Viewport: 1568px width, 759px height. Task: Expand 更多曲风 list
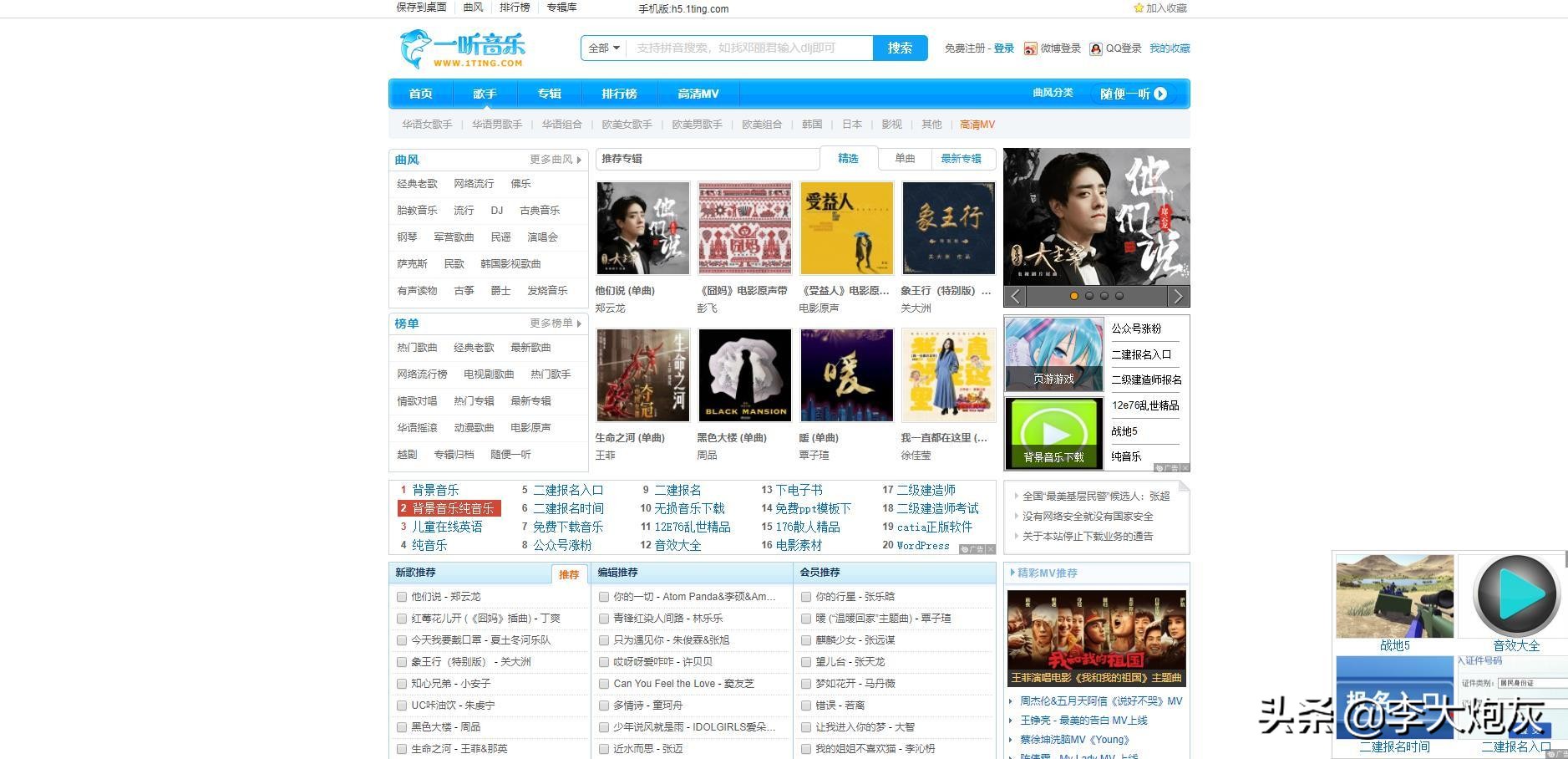coord(551,160)
